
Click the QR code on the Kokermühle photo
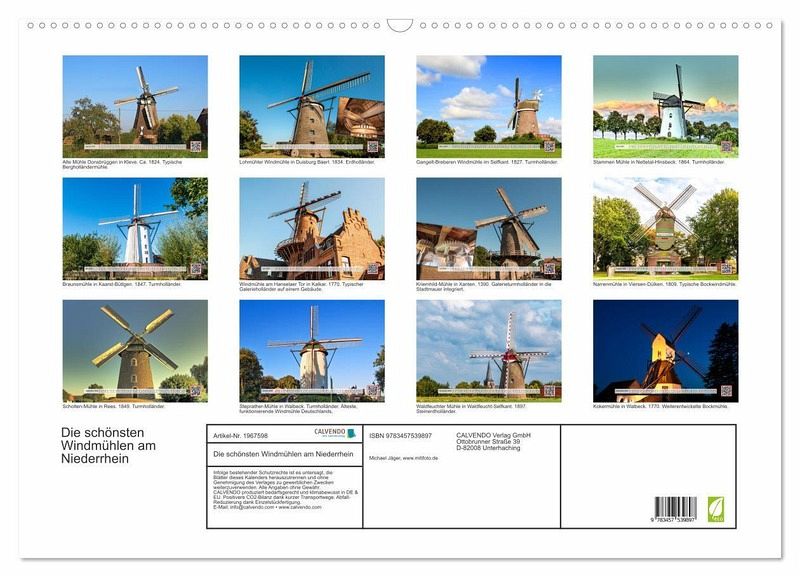[x=727, y=391]
